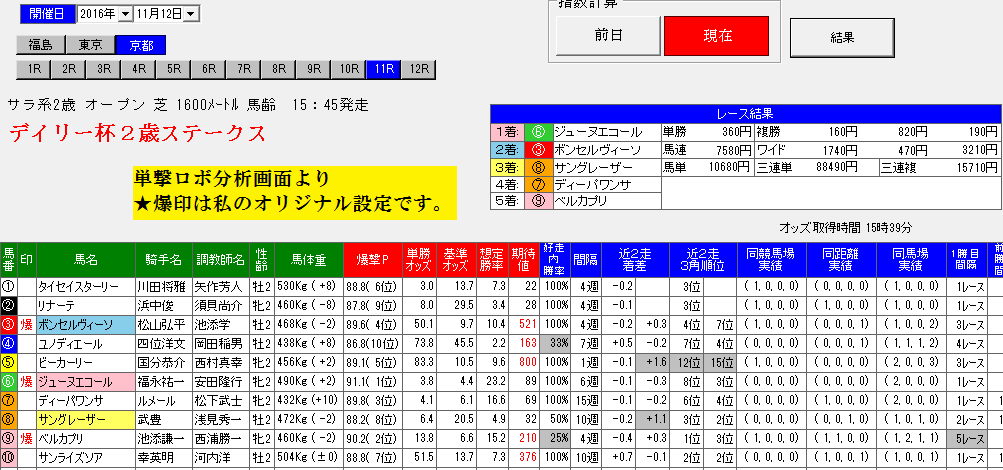Click trainer name 池添学
The width and height of the screenshot is (1003, 470).
coord(221,324)
